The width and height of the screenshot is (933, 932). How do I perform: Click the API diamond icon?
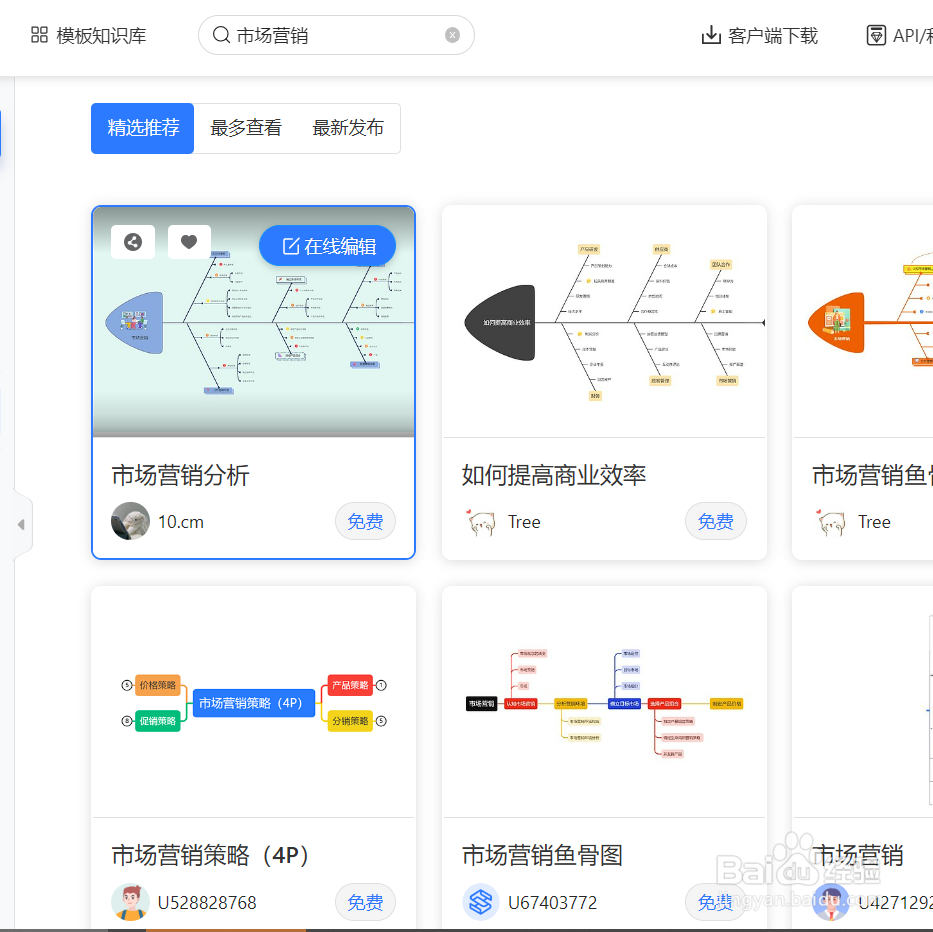876,35
